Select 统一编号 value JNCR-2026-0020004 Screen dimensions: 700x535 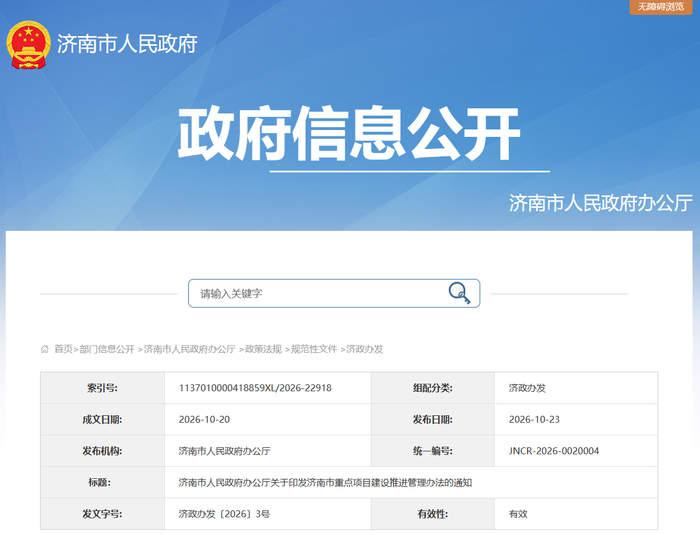[554, 451]
